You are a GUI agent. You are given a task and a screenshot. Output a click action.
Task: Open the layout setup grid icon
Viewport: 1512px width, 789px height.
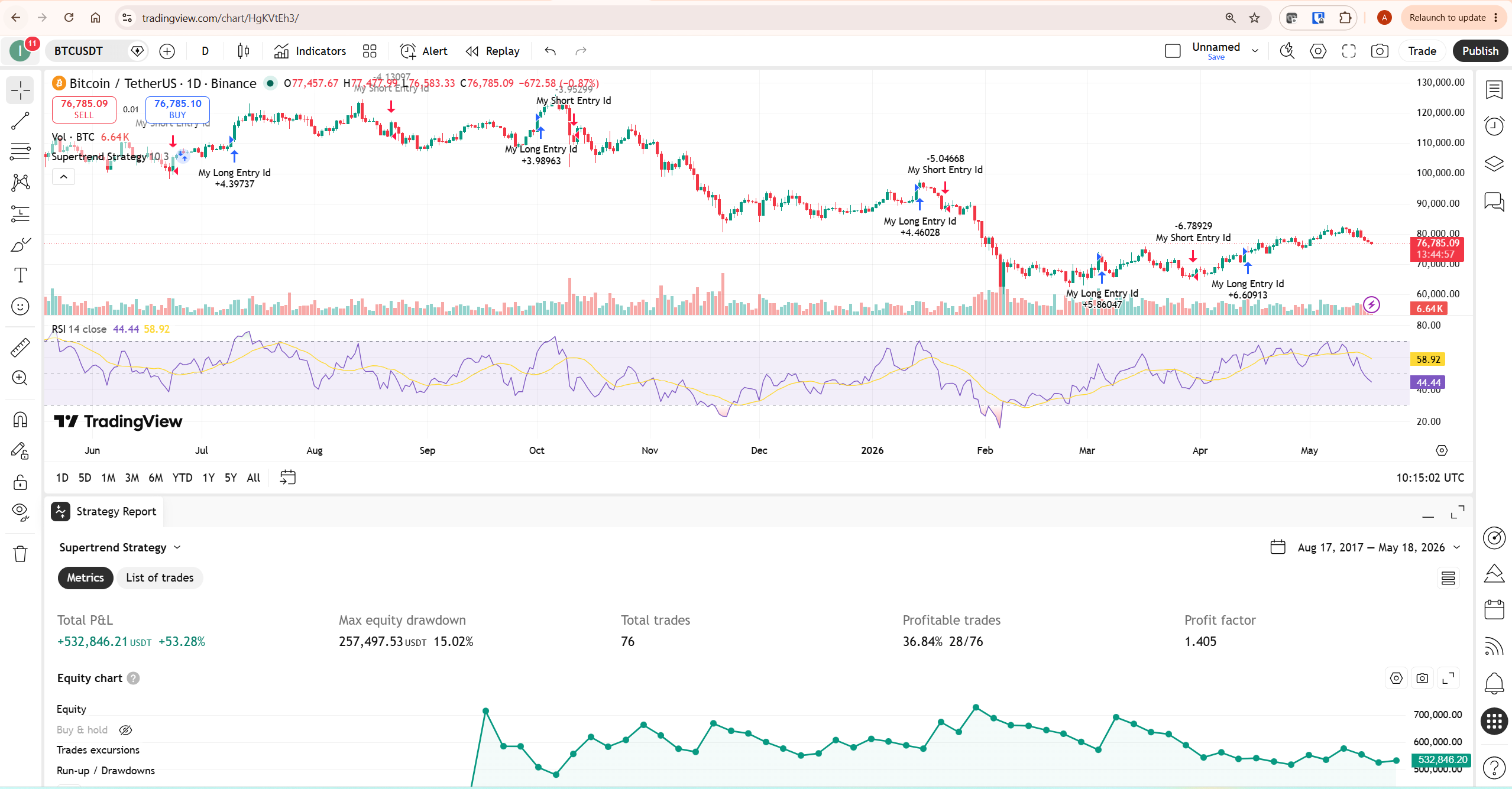tap(370, 51)
